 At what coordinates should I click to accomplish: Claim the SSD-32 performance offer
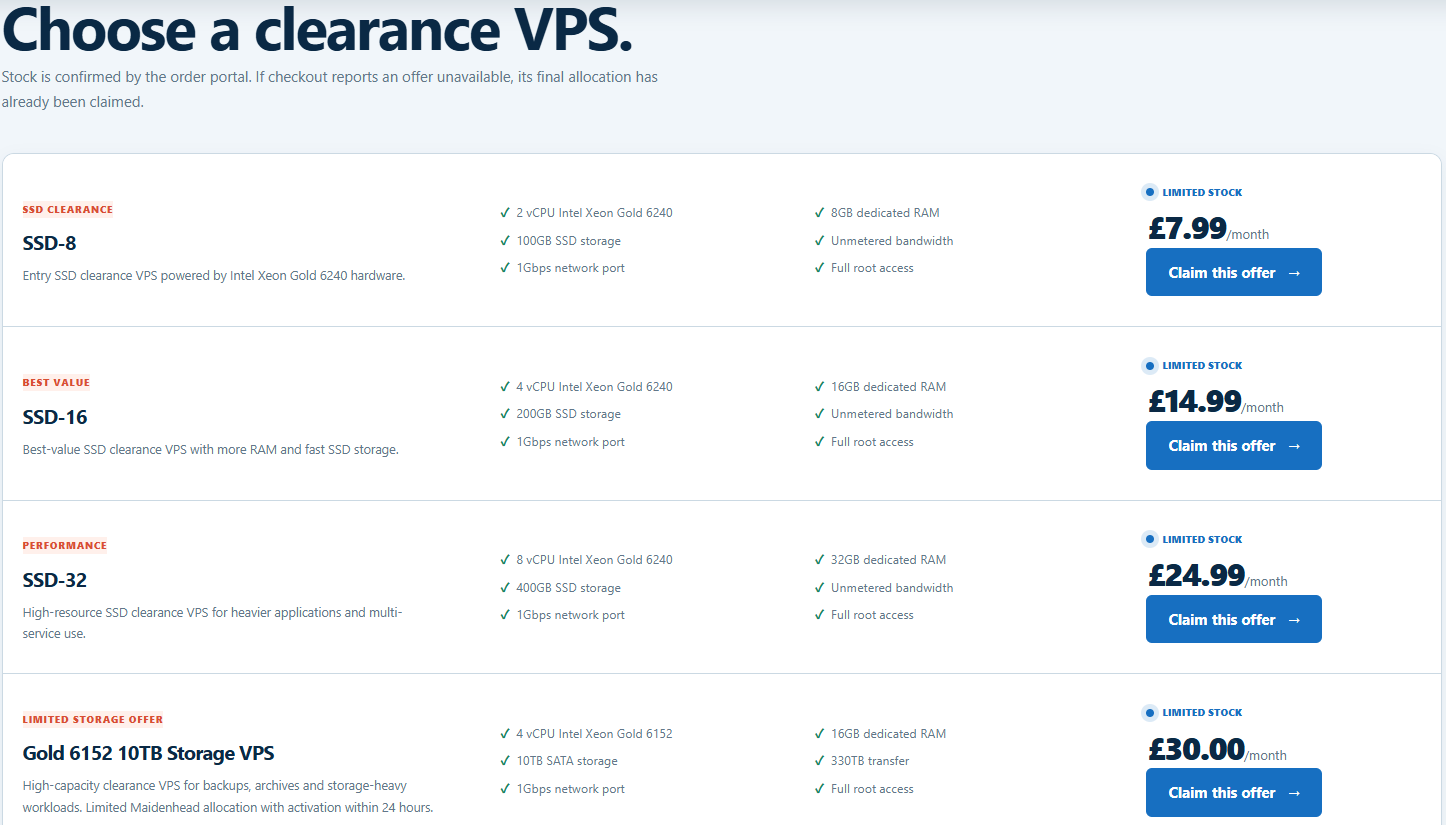coord(1233,619)
